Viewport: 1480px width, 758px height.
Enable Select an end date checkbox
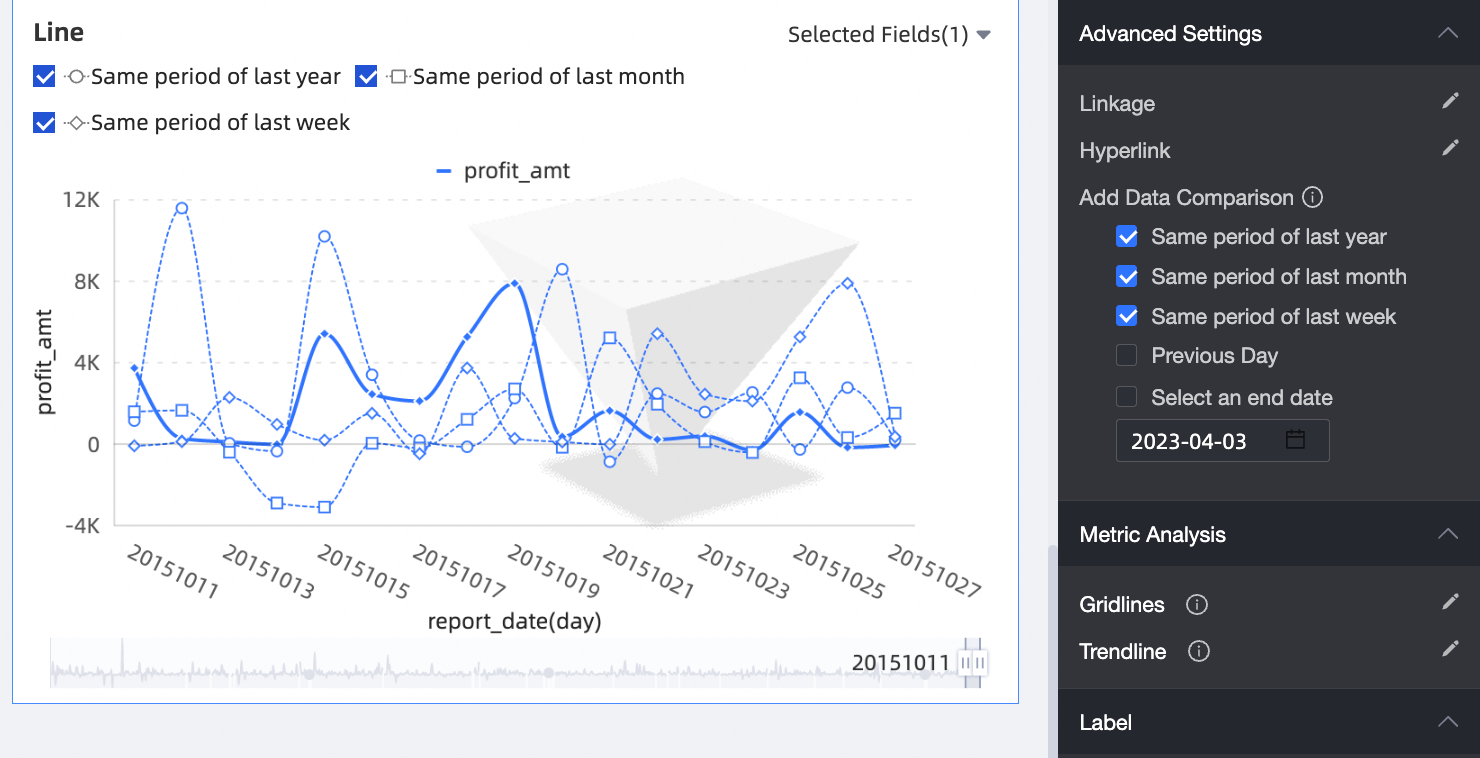tap(1127, 397)
